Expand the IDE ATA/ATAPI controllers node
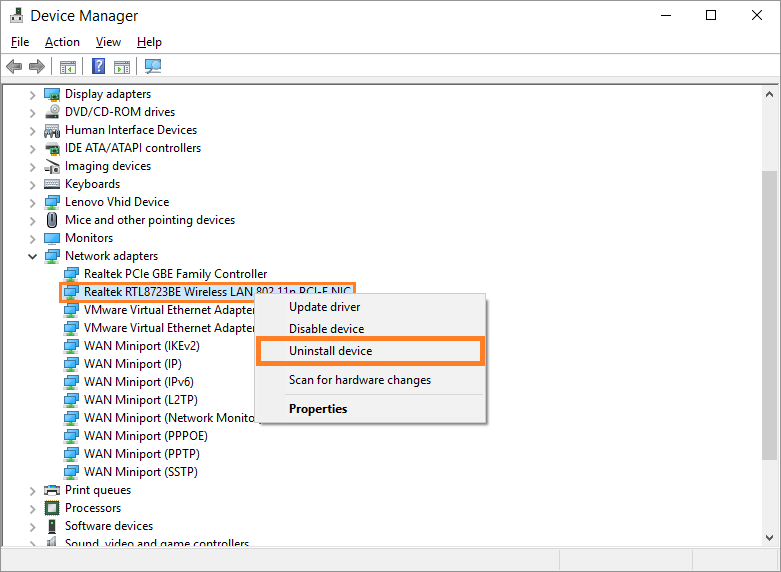This screenshot has height=572, width=781. pyautogui.click(x=32, y=148)
